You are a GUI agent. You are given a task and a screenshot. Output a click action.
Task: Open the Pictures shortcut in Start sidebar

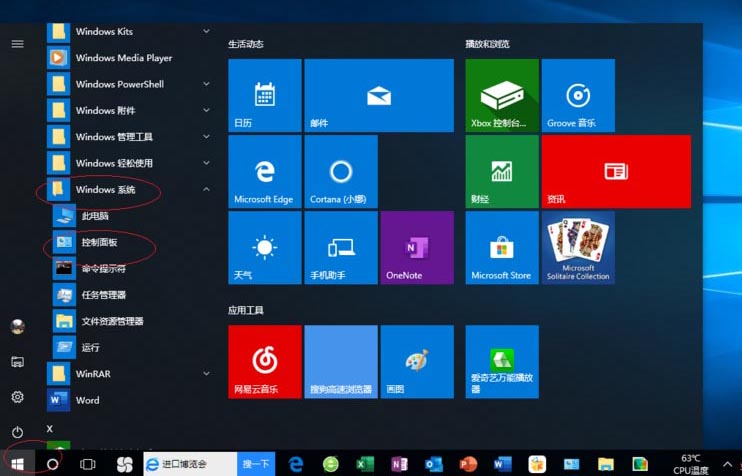tap(18, 362)
